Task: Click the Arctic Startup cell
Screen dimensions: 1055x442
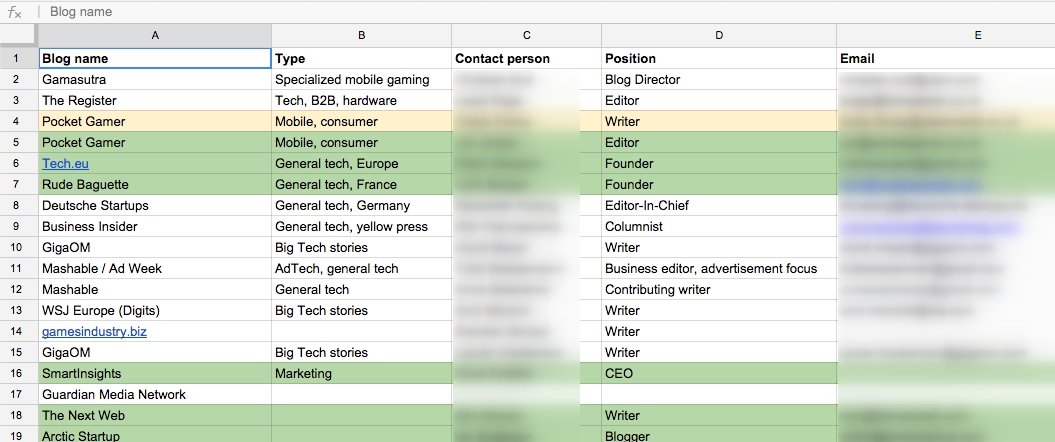Action: (155, 435)
